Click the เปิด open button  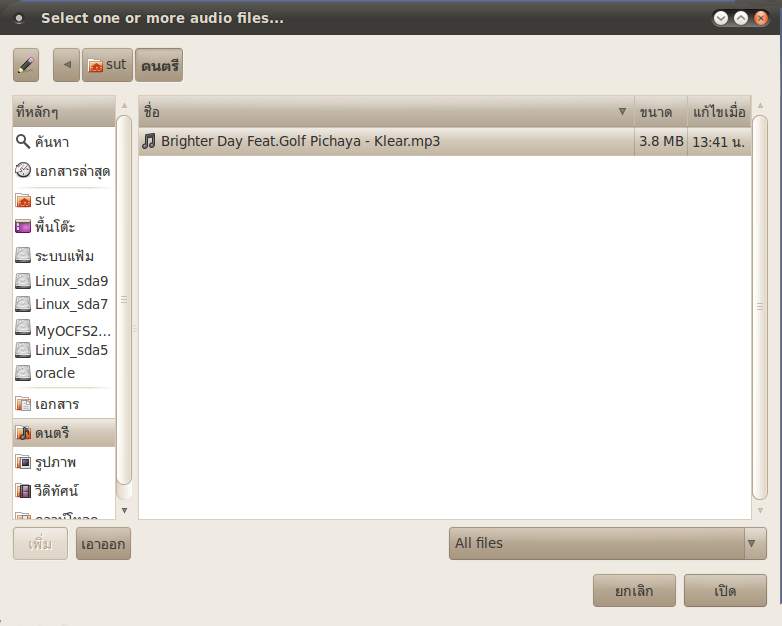click(725, 591)
